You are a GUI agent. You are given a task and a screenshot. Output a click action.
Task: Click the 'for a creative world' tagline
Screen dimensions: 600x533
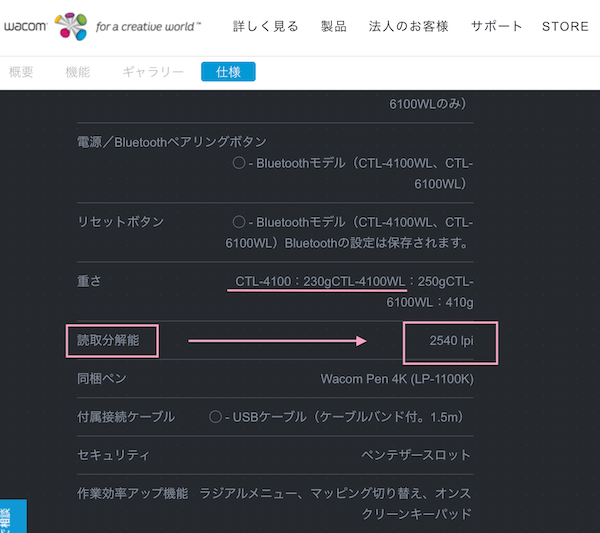pos(148,27)
